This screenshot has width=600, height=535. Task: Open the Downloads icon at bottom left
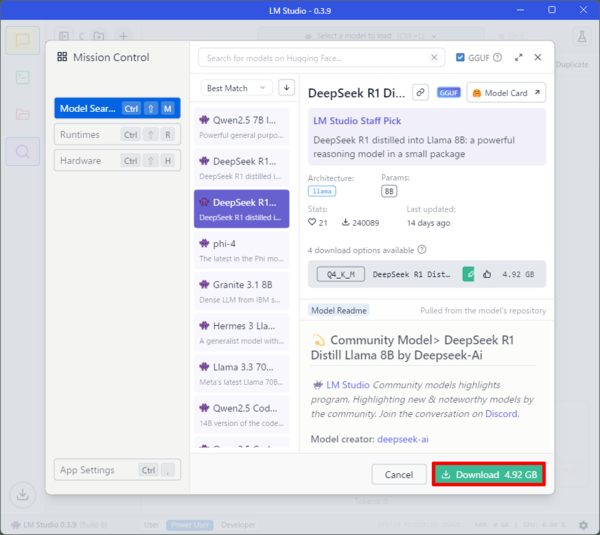coord(23,495)
